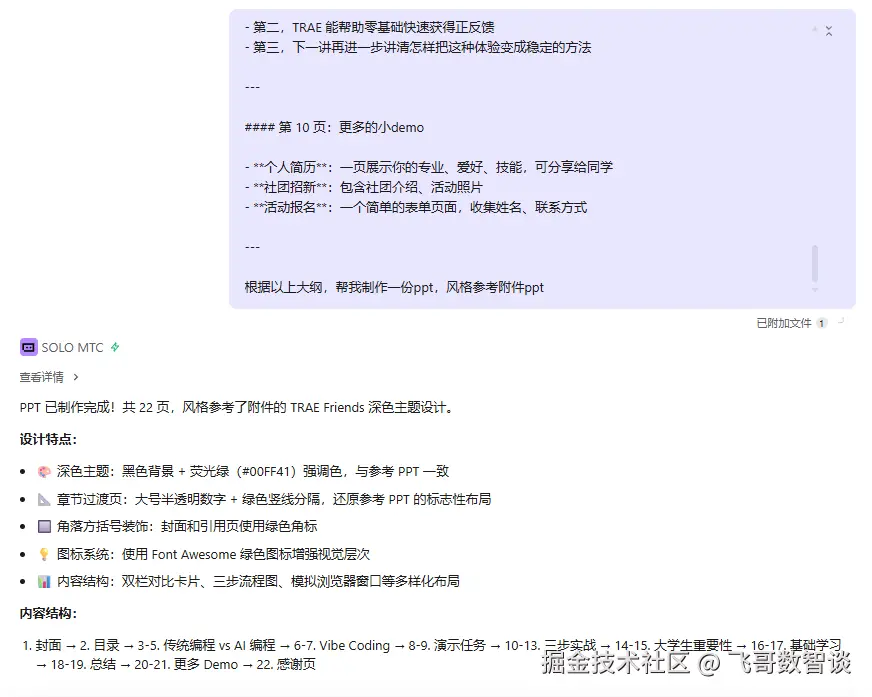Click '20-21. 更多 Demo' in the structure list
Image resolution: width=872 pixels, height=697 pixels.
(186, 665)
